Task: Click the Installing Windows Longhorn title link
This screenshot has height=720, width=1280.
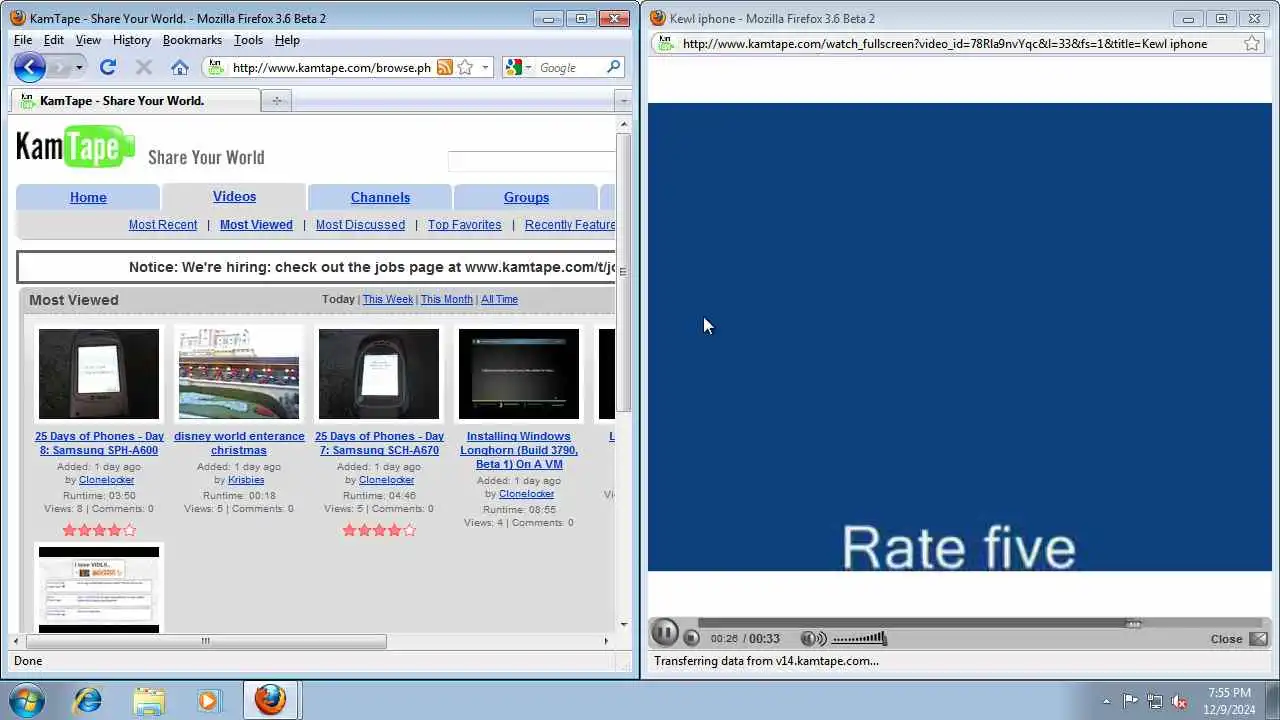Action: tap(519, 450)
